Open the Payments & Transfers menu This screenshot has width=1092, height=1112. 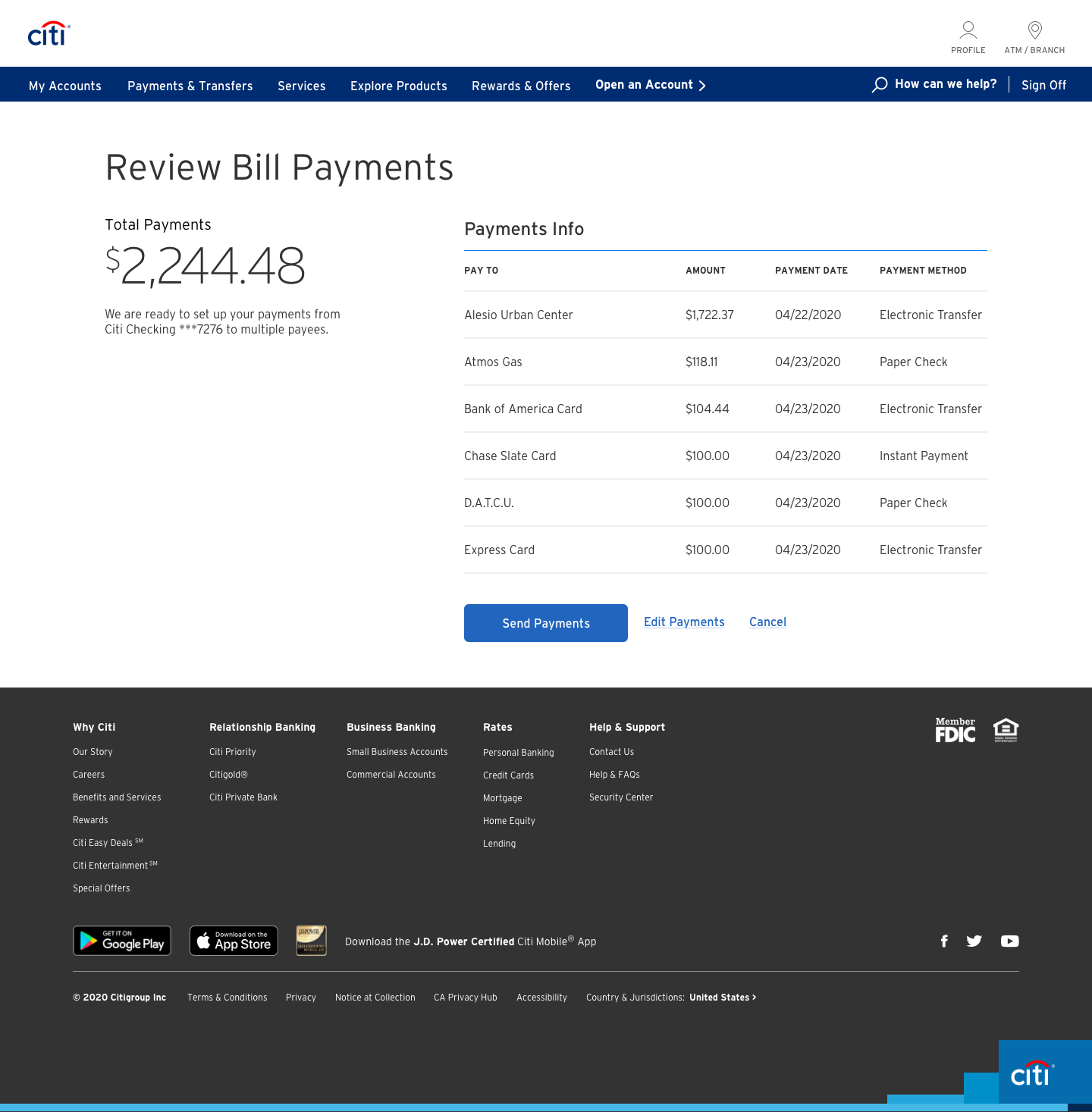click(x=190, y=86)
